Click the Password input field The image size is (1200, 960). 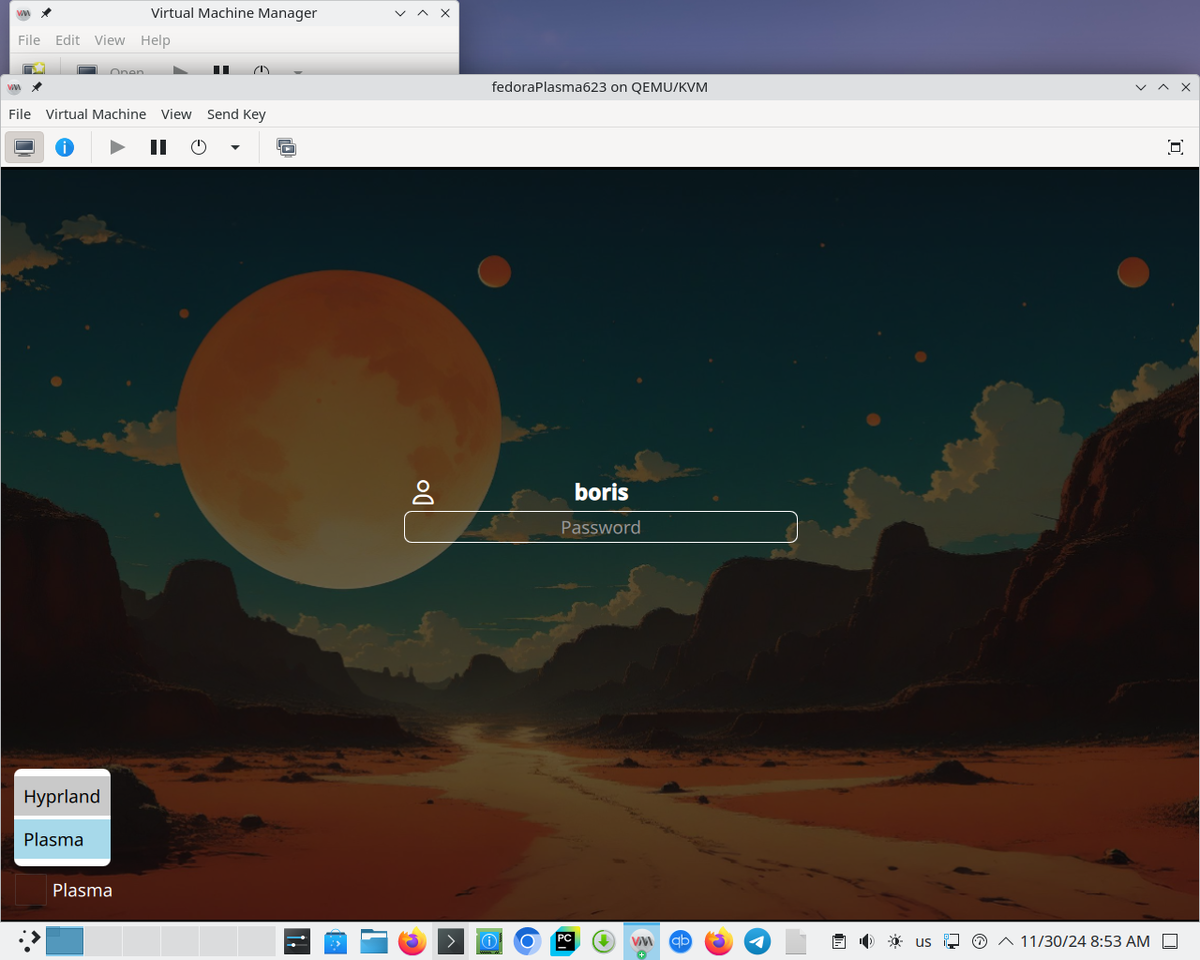(600, 527)
